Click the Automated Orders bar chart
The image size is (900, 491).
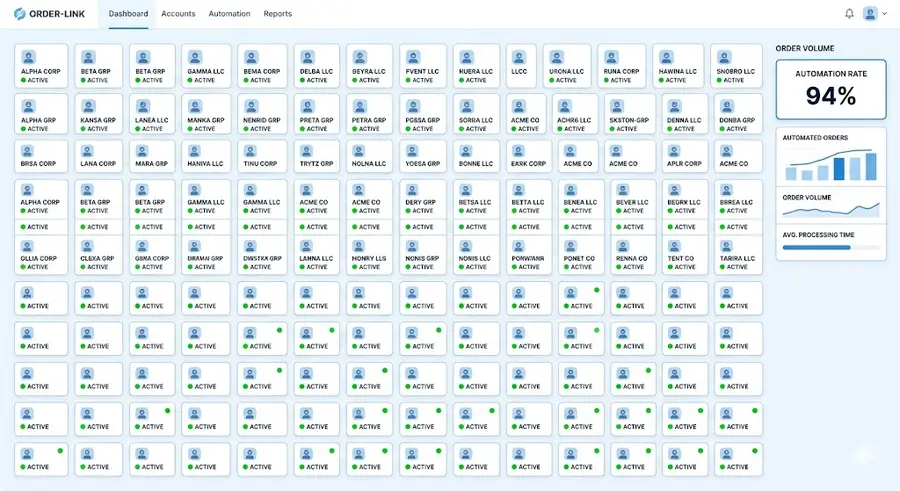(831, 165)
